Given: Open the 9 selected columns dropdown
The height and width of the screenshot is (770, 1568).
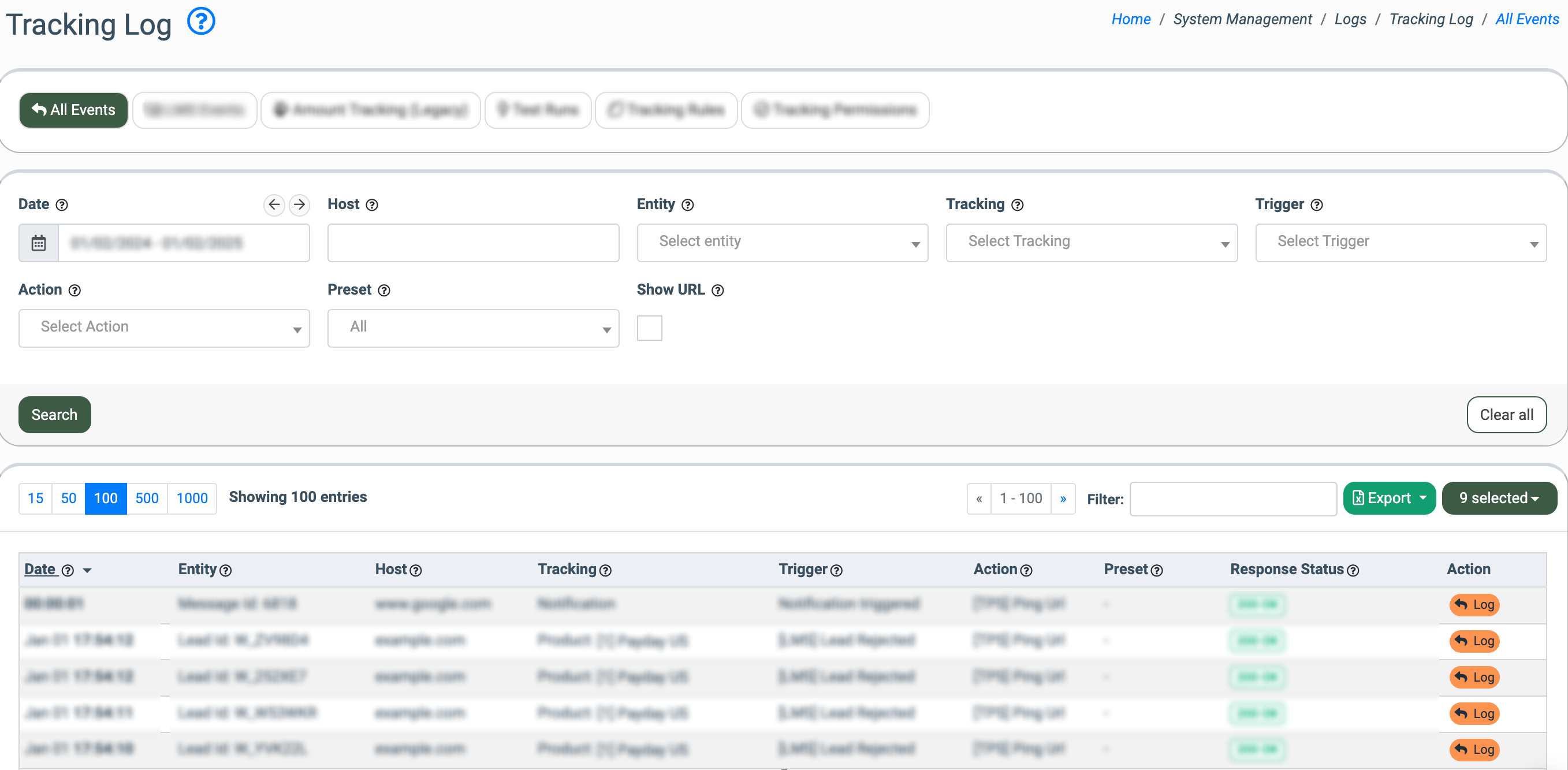Looking at the screenshot, I should point(1499,498).
